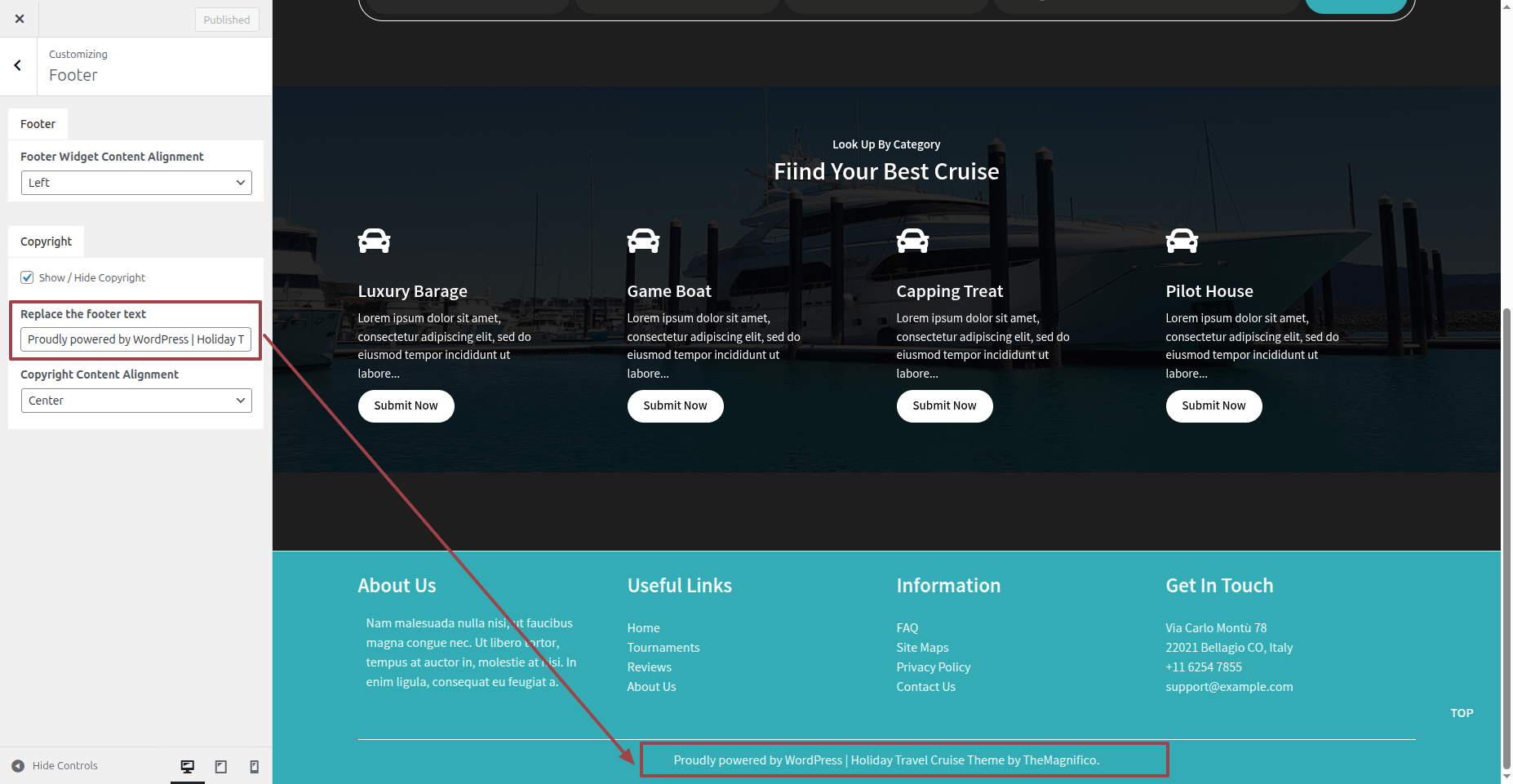
Task: Switch to tablet preview device icon
Action: pyautogui.click(x=221, y=766)
